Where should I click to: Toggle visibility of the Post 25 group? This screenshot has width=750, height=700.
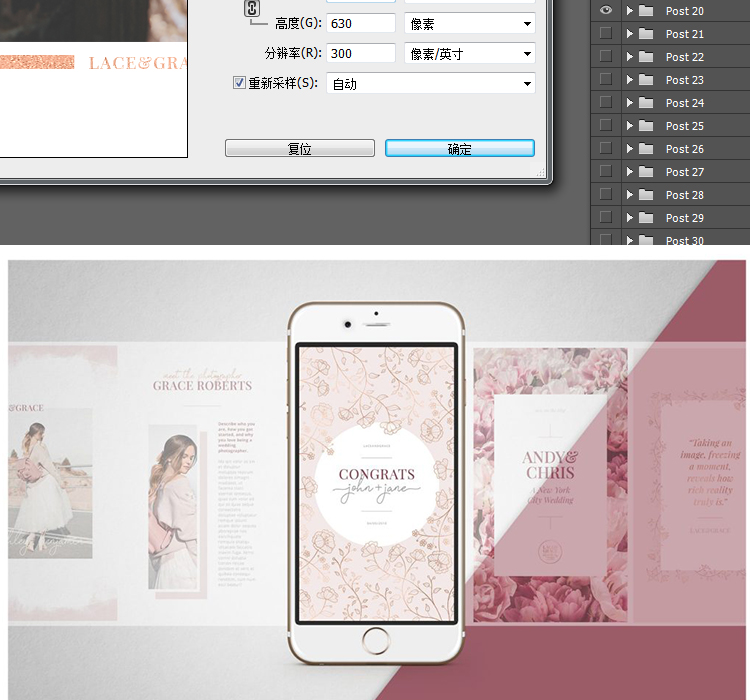pos(605,126)
